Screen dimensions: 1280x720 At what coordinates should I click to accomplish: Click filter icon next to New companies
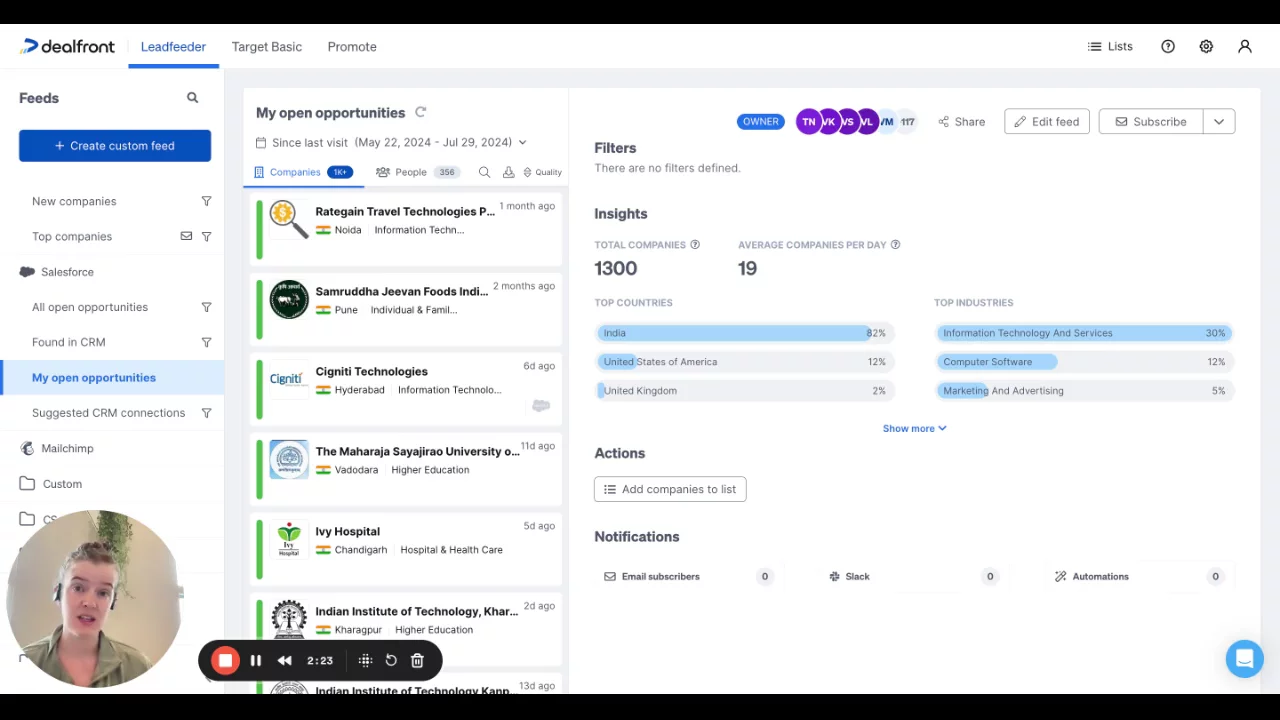(x=206, y=202)
